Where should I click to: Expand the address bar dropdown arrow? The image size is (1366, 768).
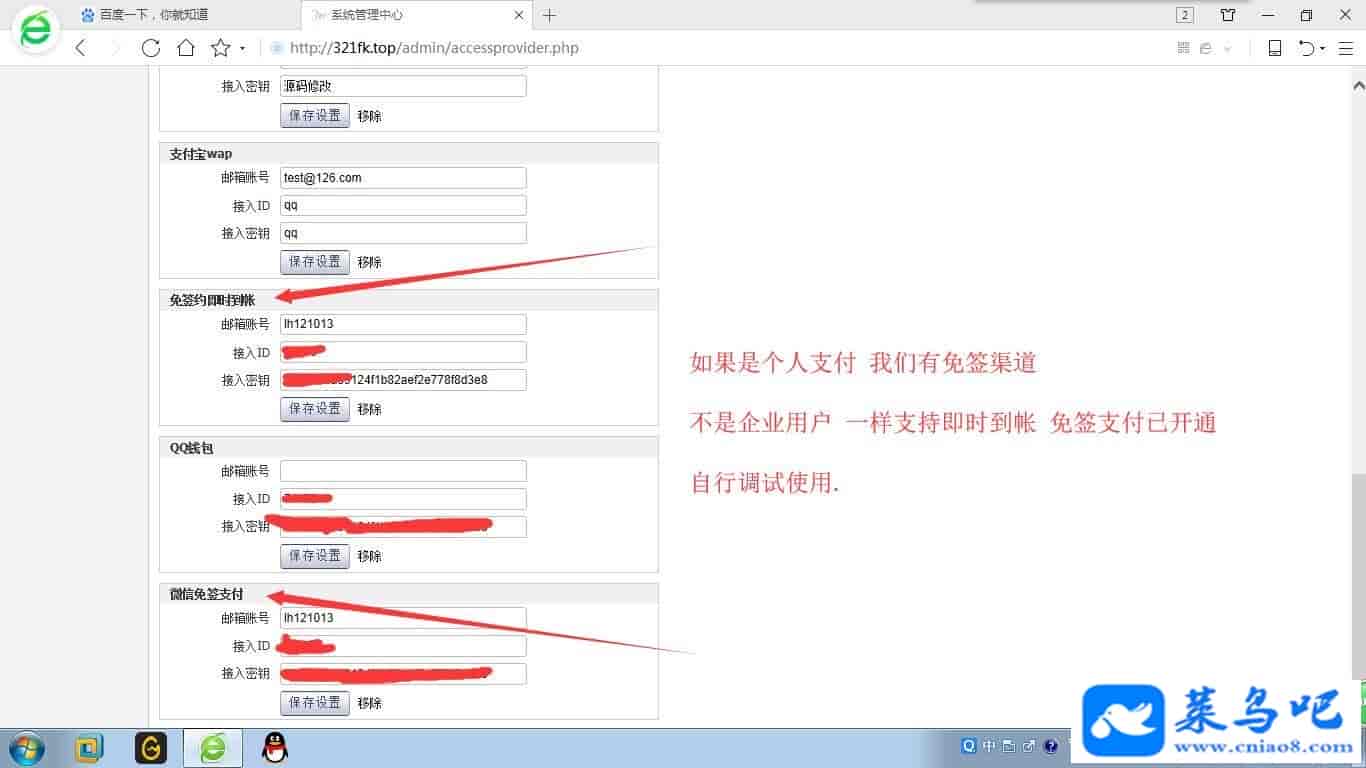[x=1228, y=48]
